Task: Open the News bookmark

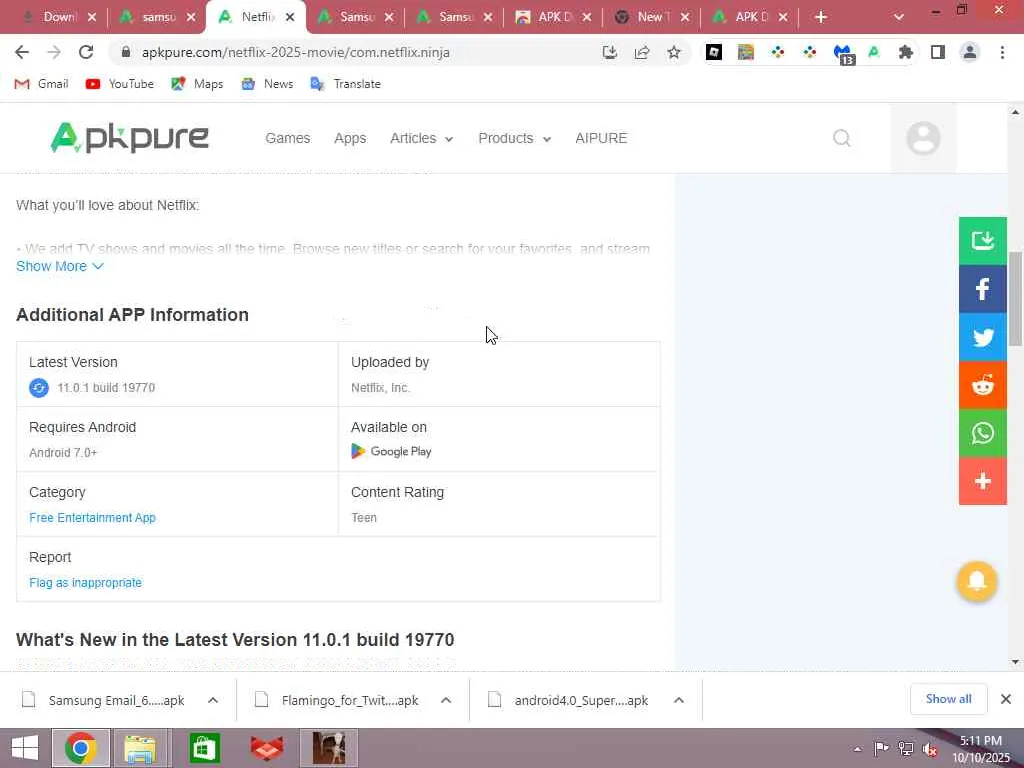Action: pos(267,84)
